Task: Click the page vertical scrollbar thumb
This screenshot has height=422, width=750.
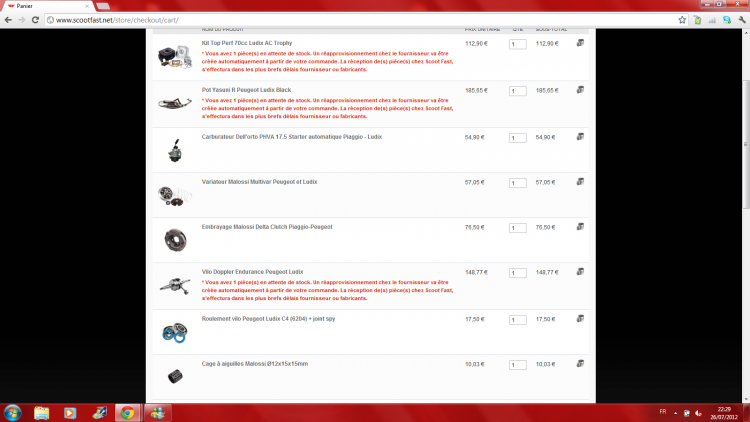Action: (746, 144)
